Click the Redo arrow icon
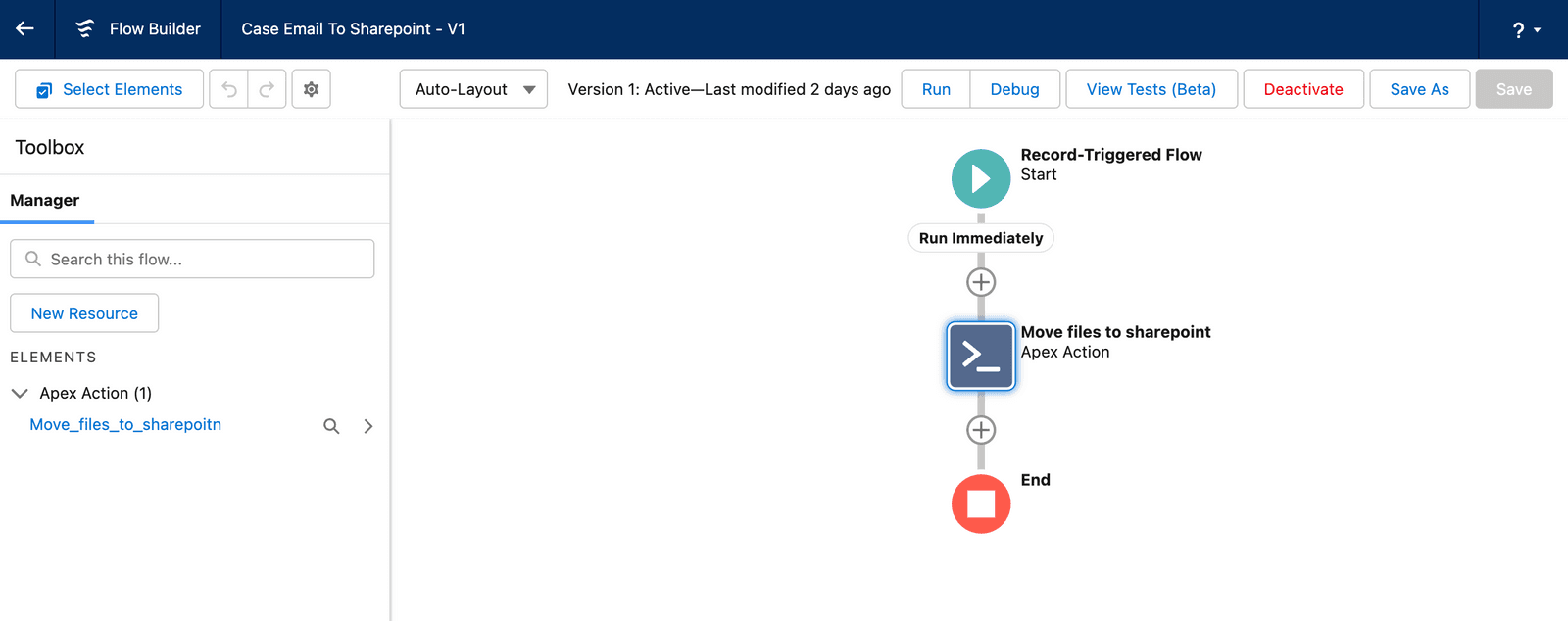Screen dimensions: 1568x621 click(x=267, y=89)
